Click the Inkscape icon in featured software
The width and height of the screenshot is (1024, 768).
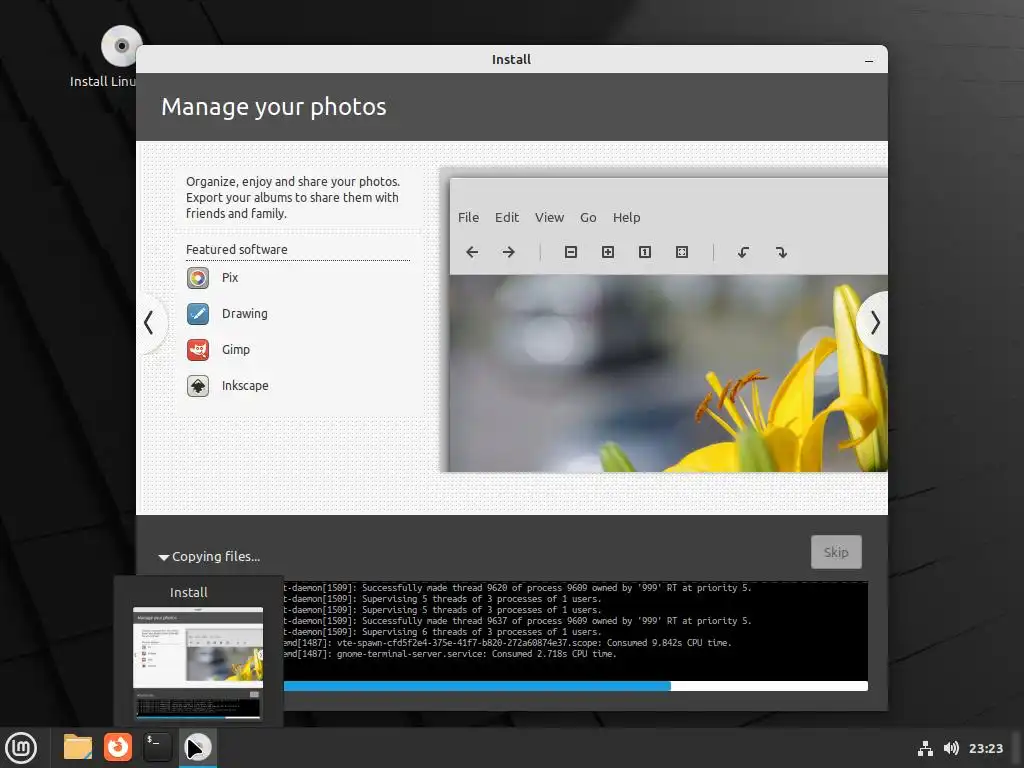click(x=198, y=386)
